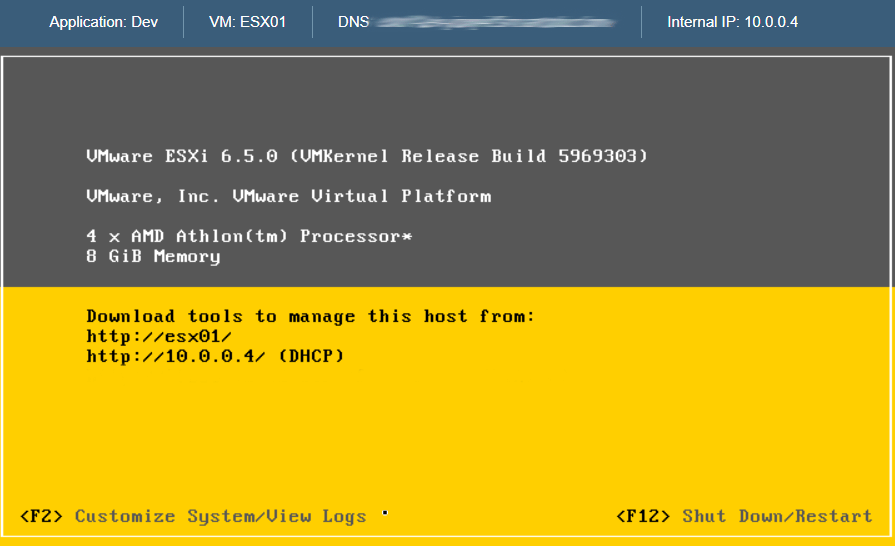The width and height of the screenshot is (895, 546).
Task: Click the DNS field in the header
Action: (477, 22)
